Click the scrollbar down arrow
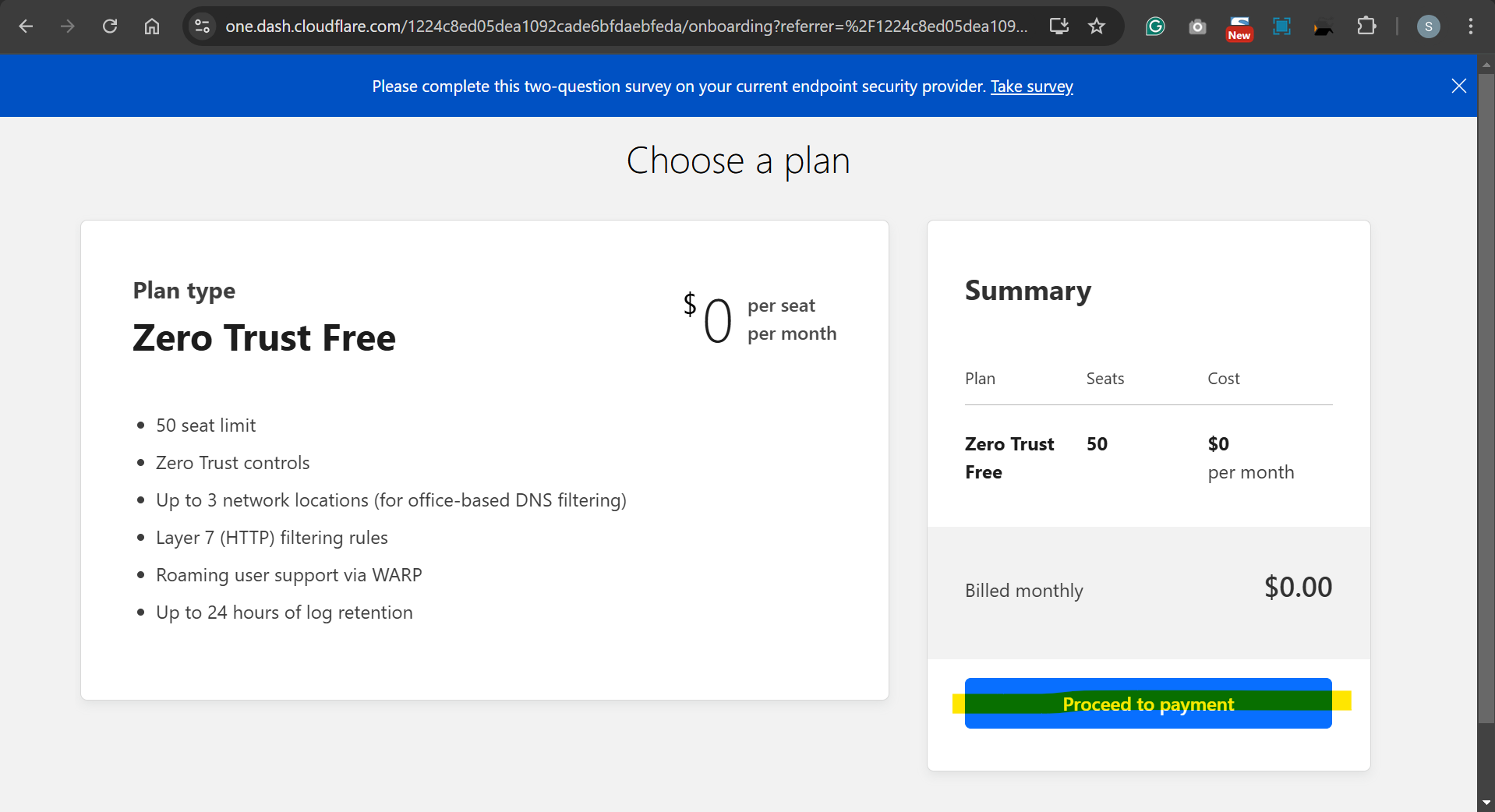The image size is (1495, 812). 1486,803
